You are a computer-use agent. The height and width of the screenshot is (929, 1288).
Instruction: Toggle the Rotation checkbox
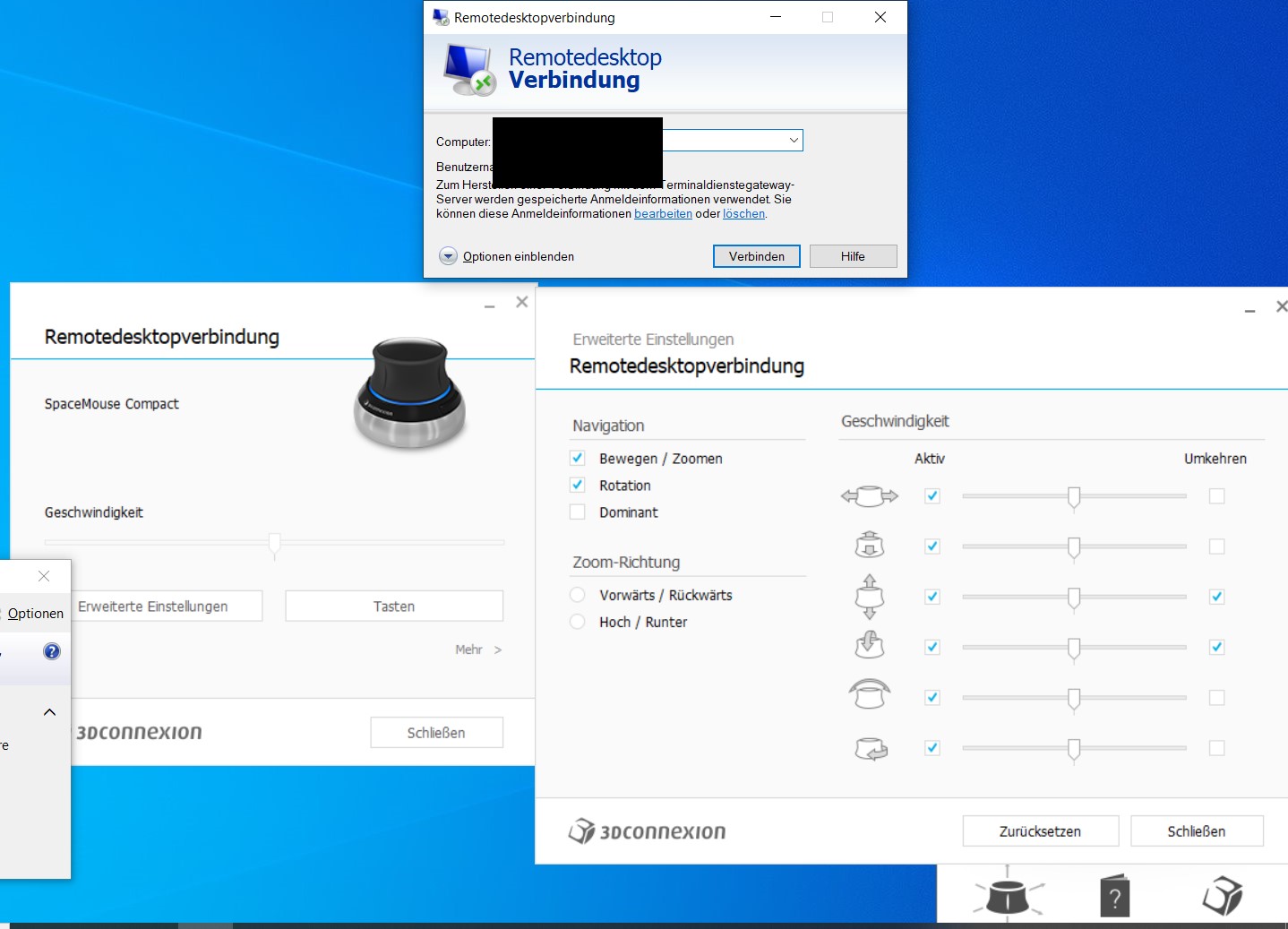578,485
